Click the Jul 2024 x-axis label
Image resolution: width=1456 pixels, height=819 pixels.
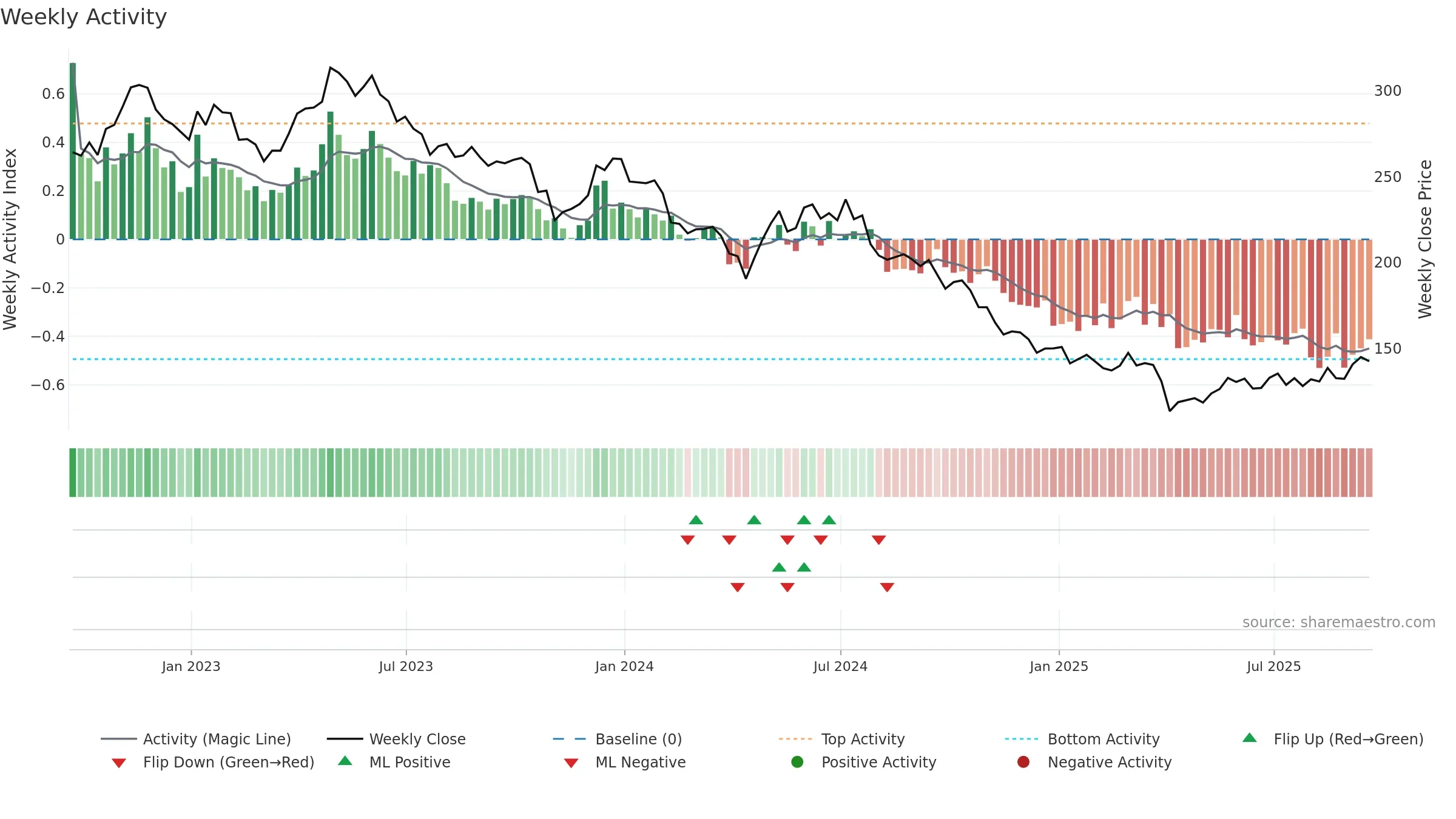point(840,666)
